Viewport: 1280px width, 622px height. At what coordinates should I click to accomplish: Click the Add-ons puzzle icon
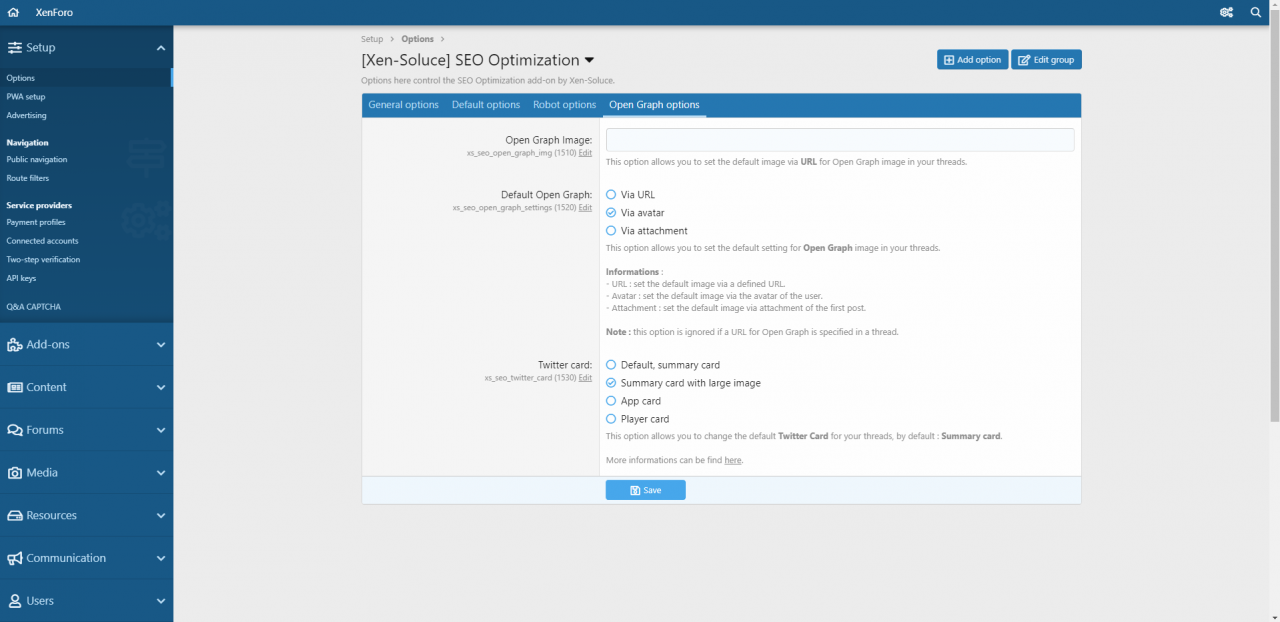click(x=15, y=345)
